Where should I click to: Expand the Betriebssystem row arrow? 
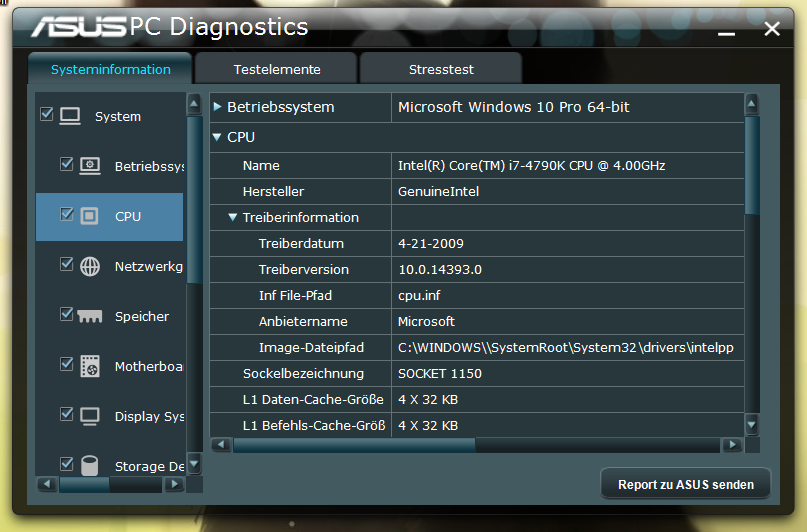pyautogui.click(x=217, y=107)
